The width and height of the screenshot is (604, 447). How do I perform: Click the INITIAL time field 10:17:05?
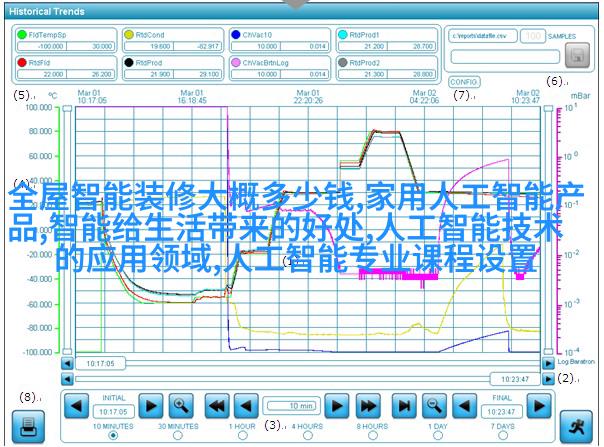point(113,412)
